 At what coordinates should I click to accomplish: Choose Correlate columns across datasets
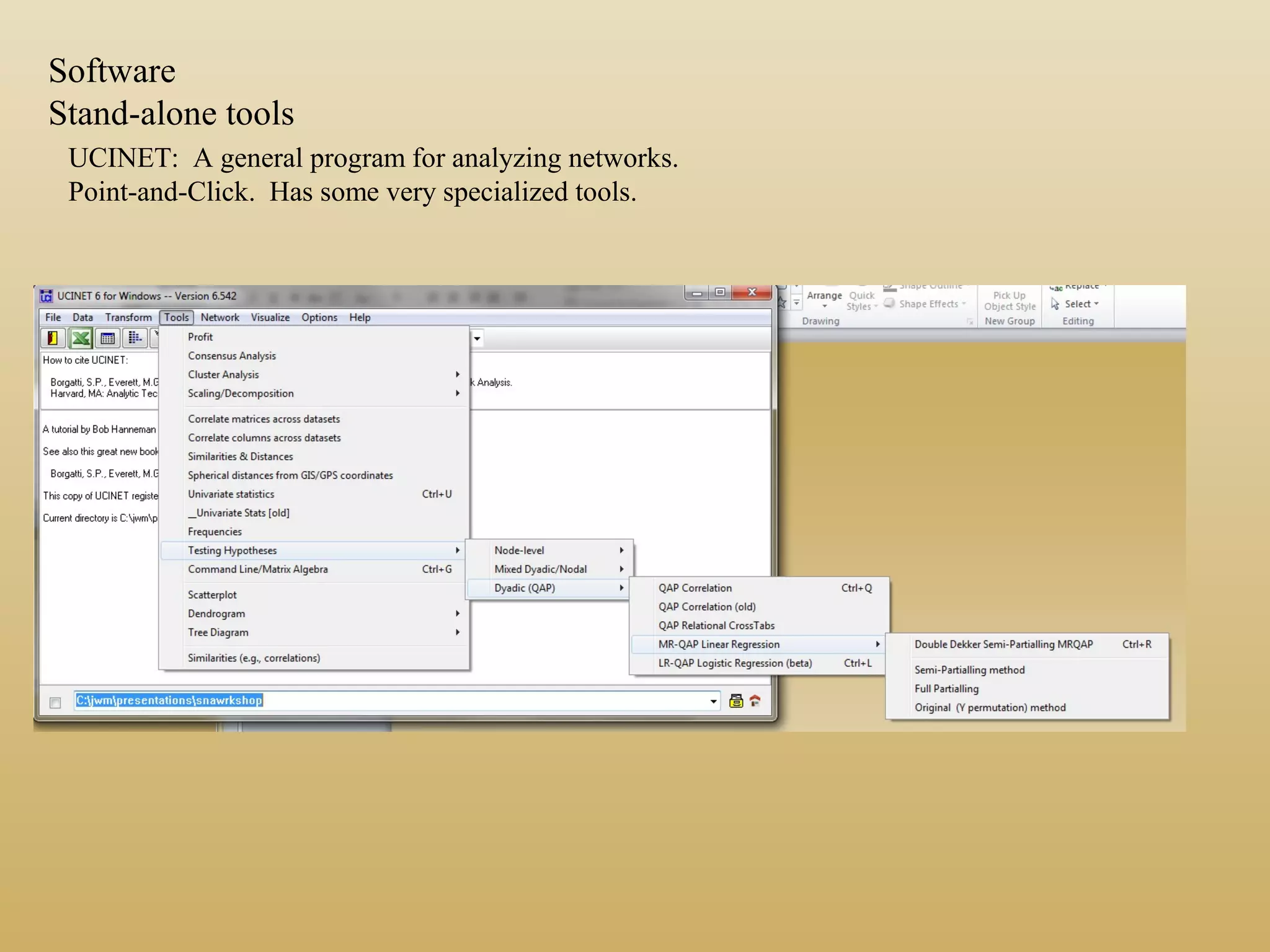click(314, 438)
